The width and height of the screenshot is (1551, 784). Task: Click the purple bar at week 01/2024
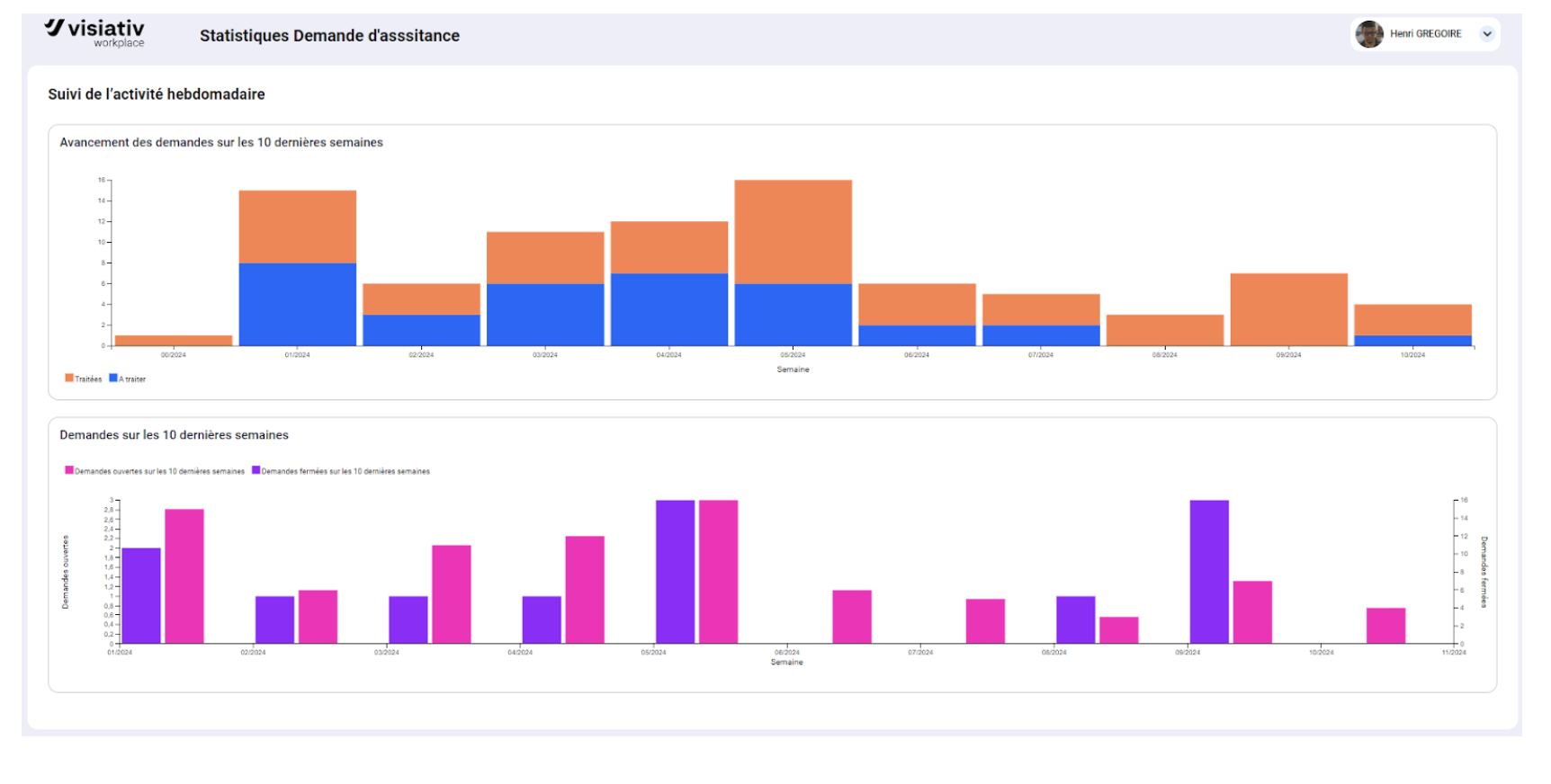(x=141, y=595)
